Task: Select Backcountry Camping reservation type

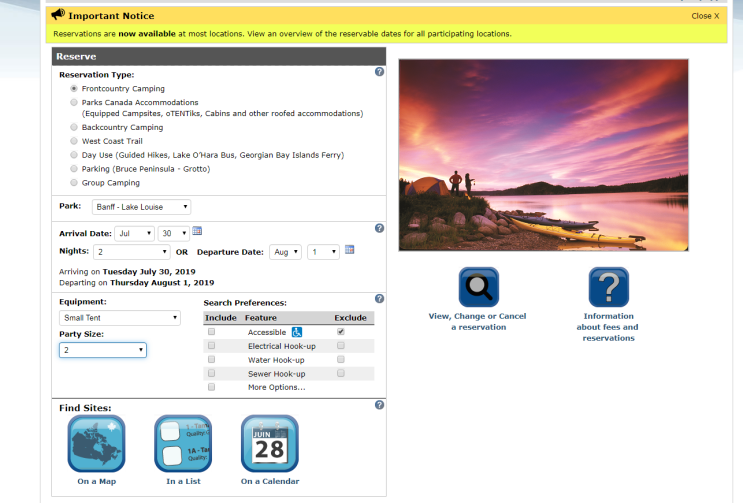Action: pyautogui.click(x=73, y=127)
